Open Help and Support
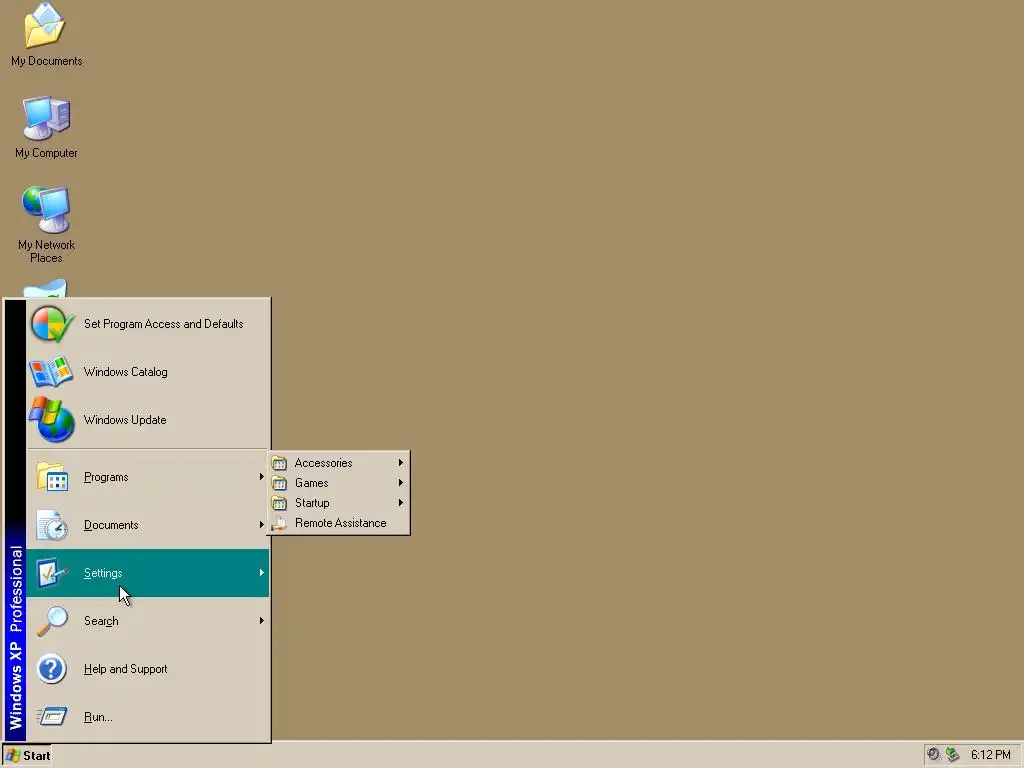1024x768 pixels. (x=148, y=669)
